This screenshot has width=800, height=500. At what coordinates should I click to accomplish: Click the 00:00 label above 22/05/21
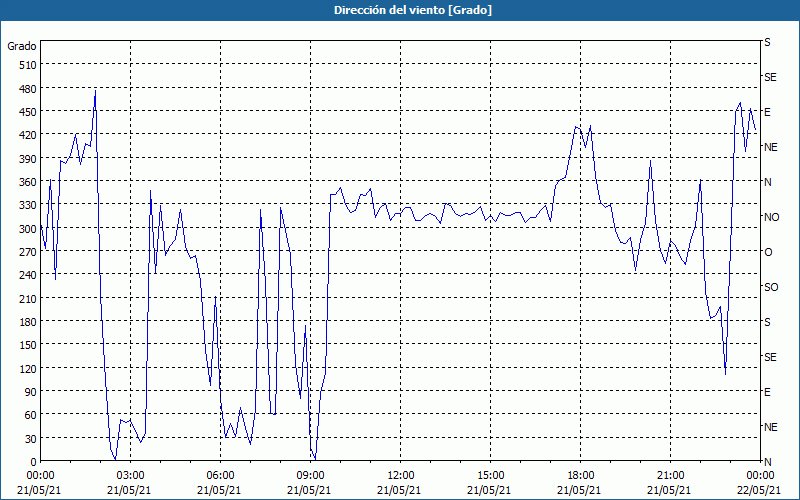coord(760,476)
